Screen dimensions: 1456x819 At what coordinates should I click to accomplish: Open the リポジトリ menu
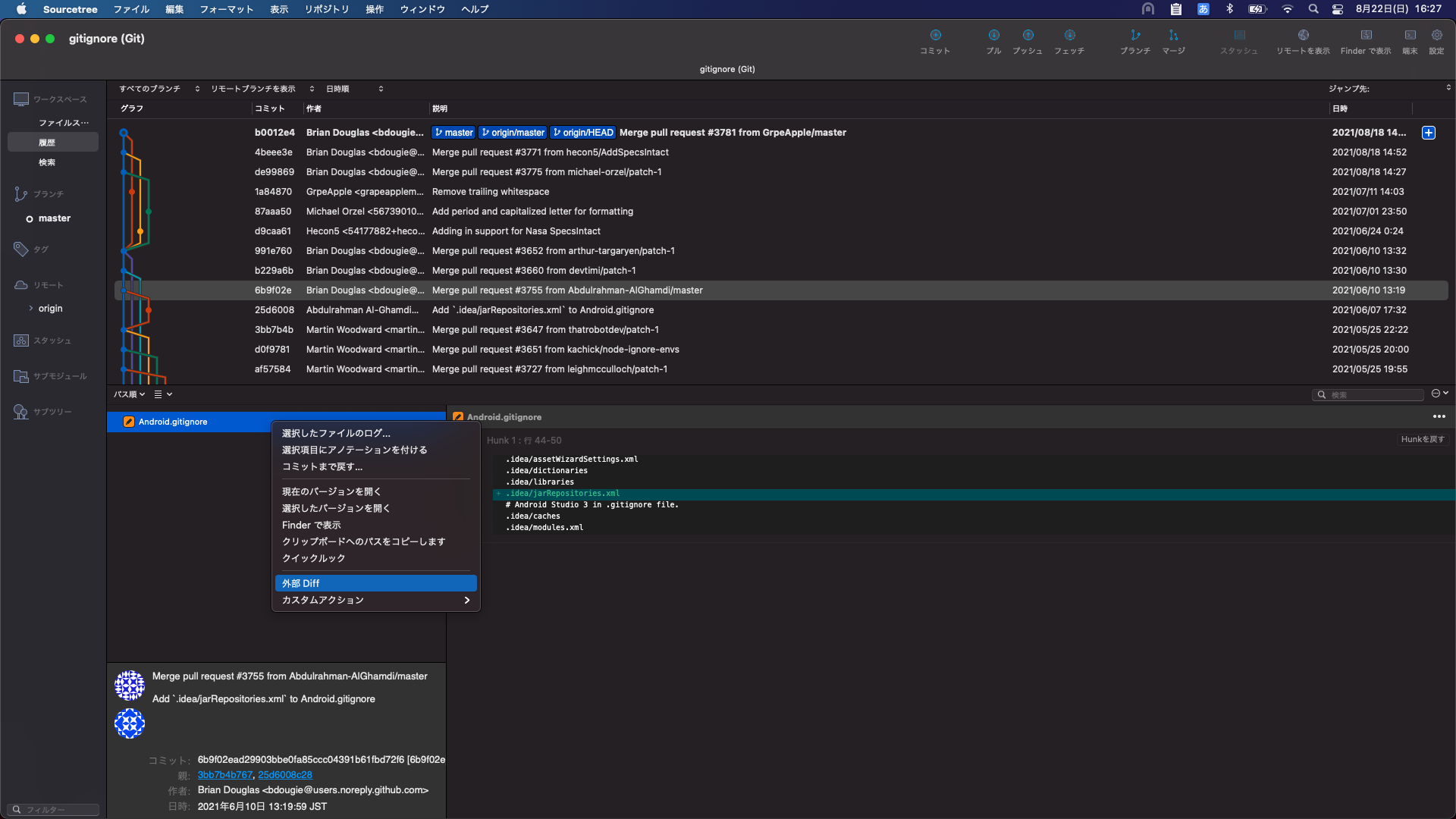coord(327,9)
